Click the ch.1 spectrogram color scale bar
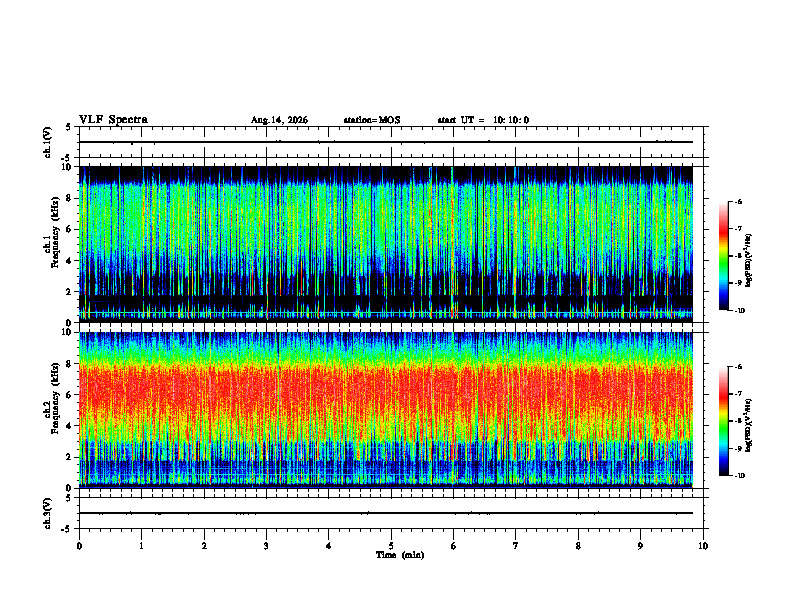The image size is (792, 612). coord(723,256)
